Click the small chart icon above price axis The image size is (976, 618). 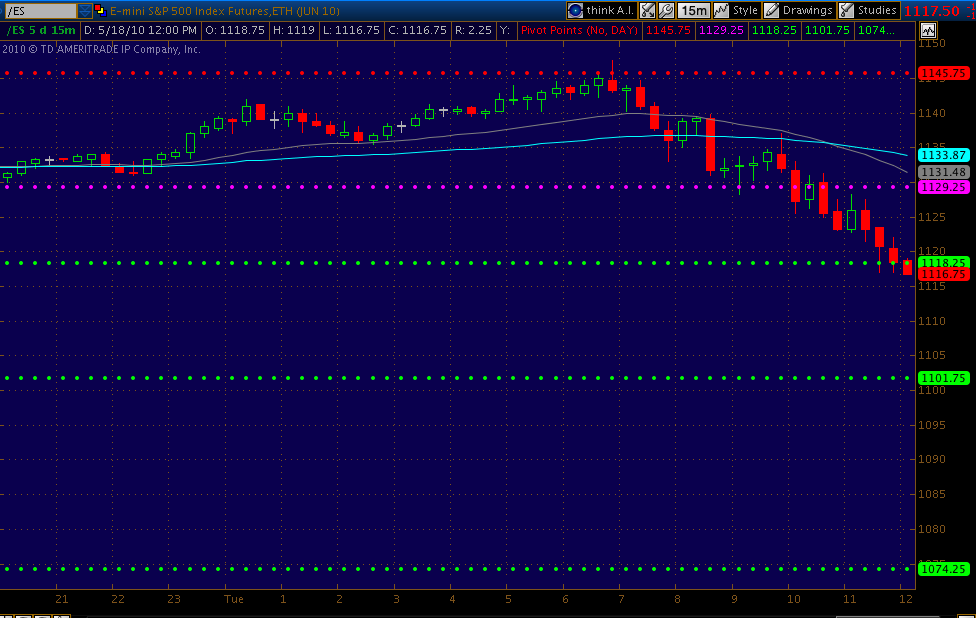point(928,30)
